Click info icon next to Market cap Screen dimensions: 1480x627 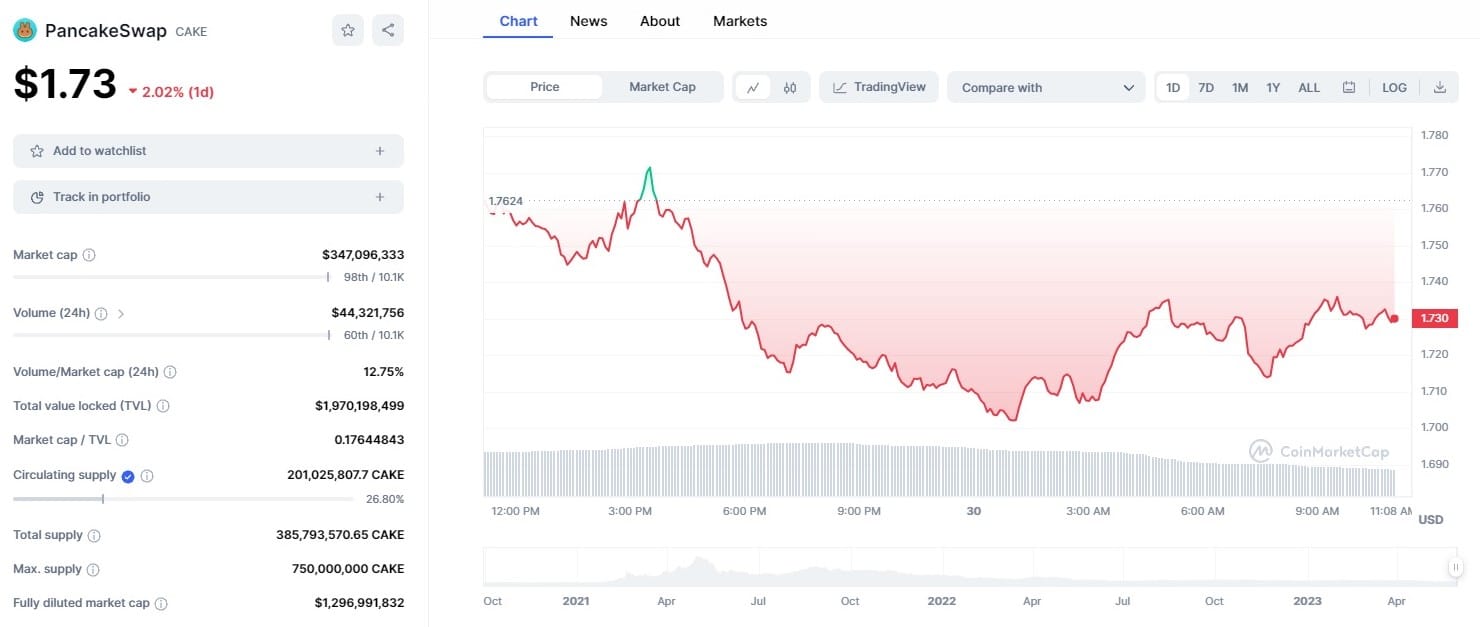tap(89, 255)
